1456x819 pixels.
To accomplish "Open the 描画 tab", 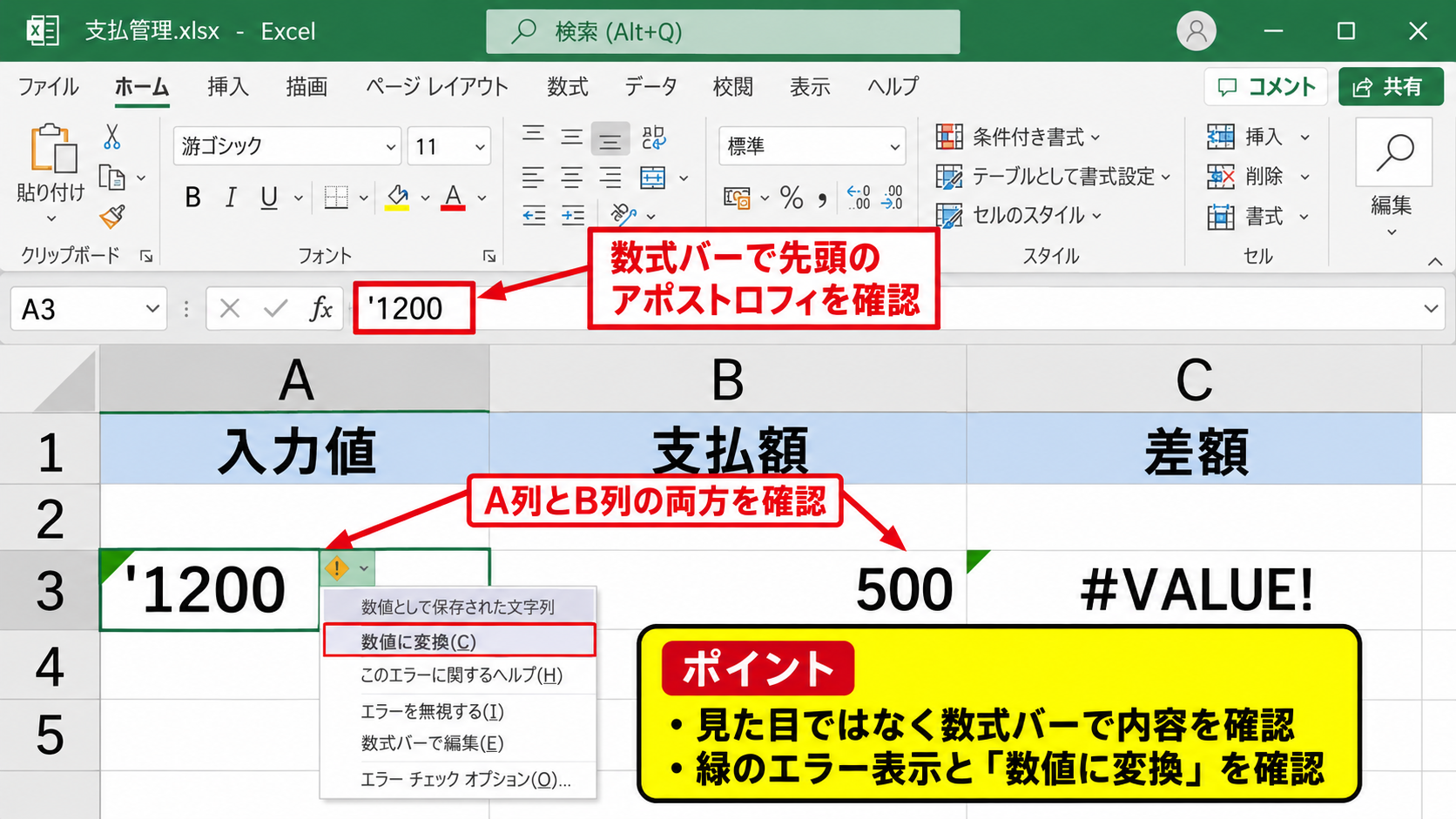I will pyautogui.click(x=307, y=86).
